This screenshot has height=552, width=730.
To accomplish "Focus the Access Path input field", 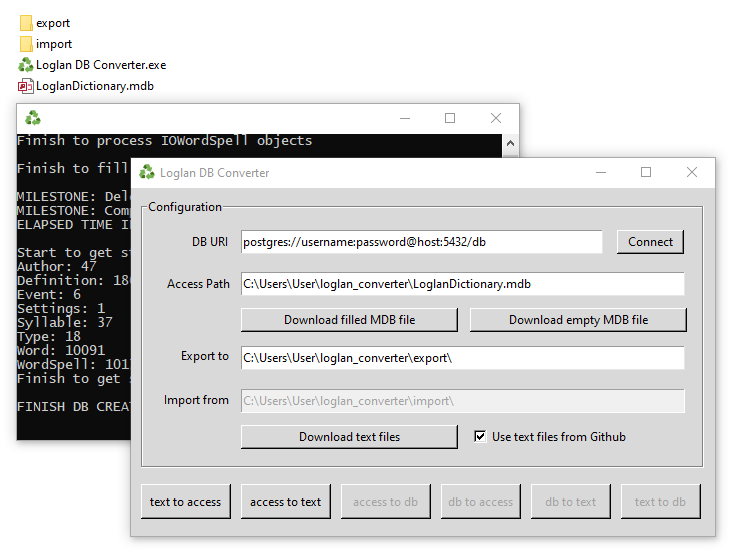I will (463, 284).
